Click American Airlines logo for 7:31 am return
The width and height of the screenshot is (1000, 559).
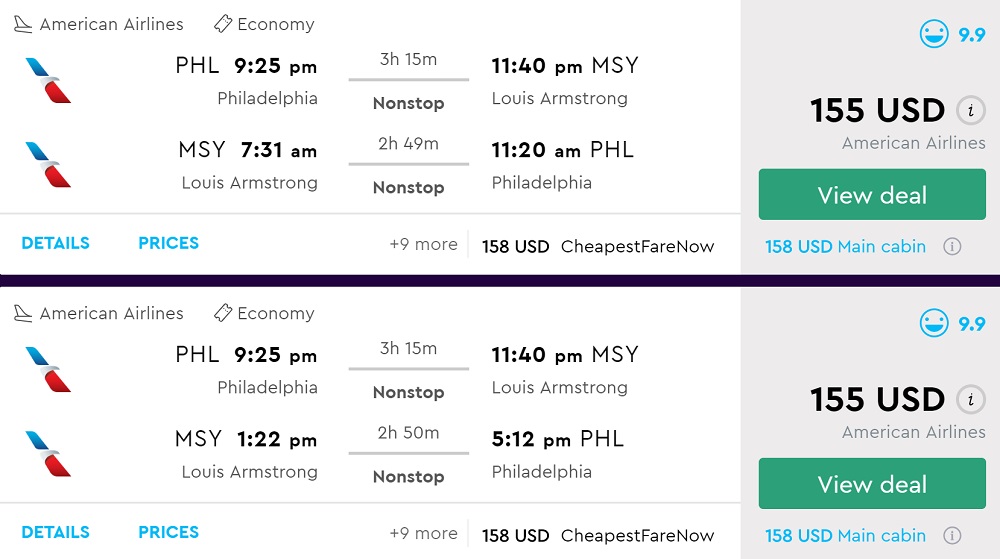click(x=48, y=164)
